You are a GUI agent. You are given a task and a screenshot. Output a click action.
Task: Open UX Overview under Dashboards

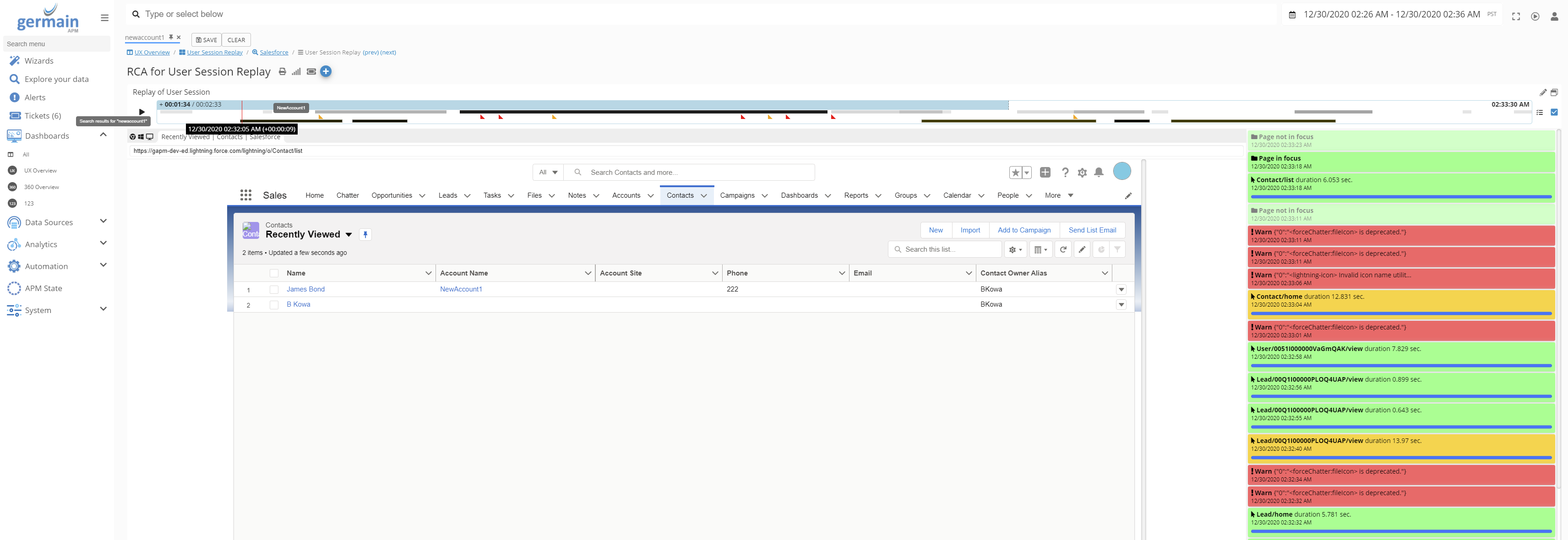[x=40, y=171]
